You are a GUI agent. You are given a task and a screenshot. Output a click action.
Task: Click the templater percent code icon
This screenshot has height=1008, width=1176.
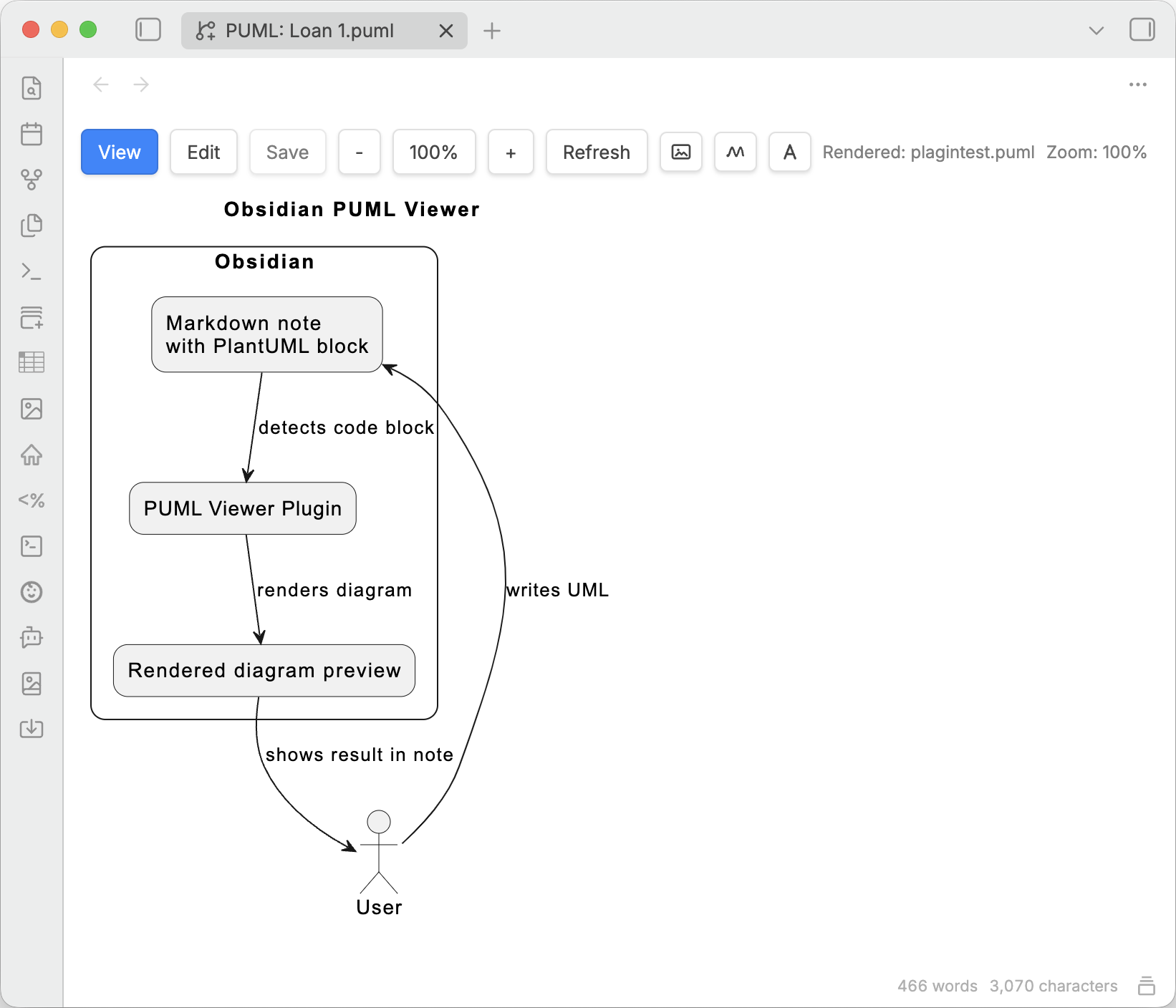[32, 500]
